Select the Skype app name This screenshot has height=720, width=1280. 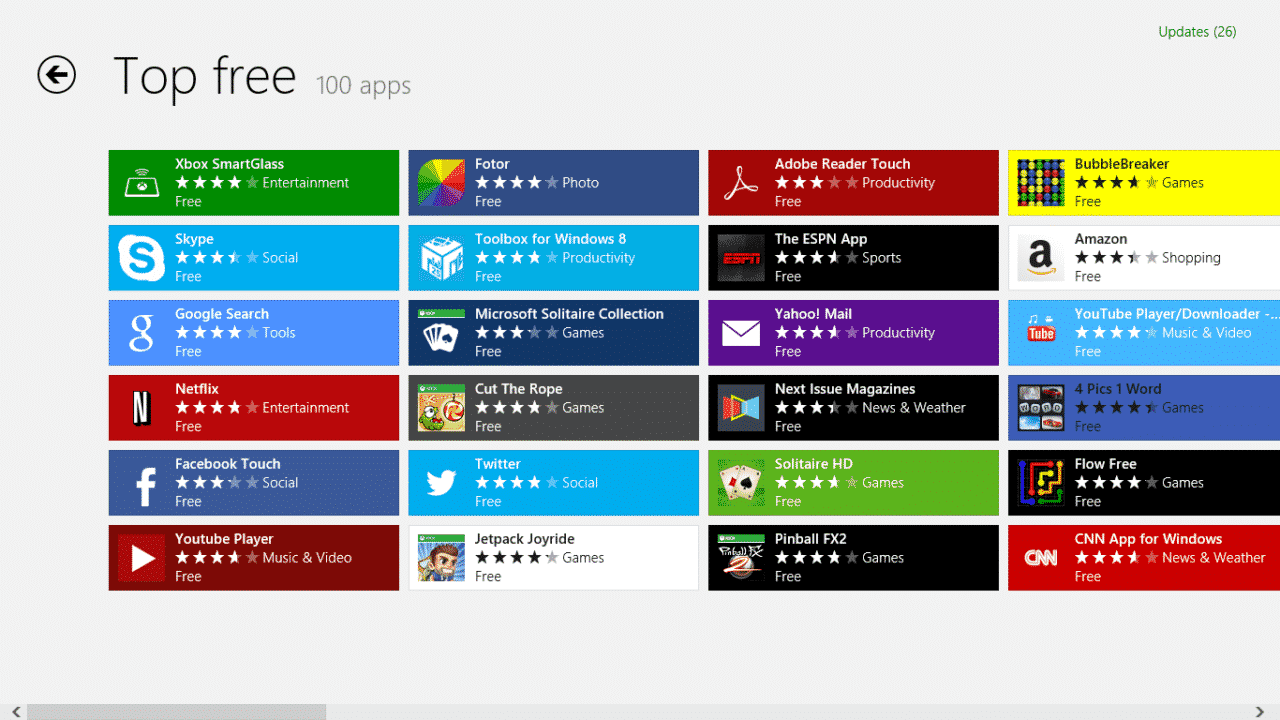click(x=194, y=239)
